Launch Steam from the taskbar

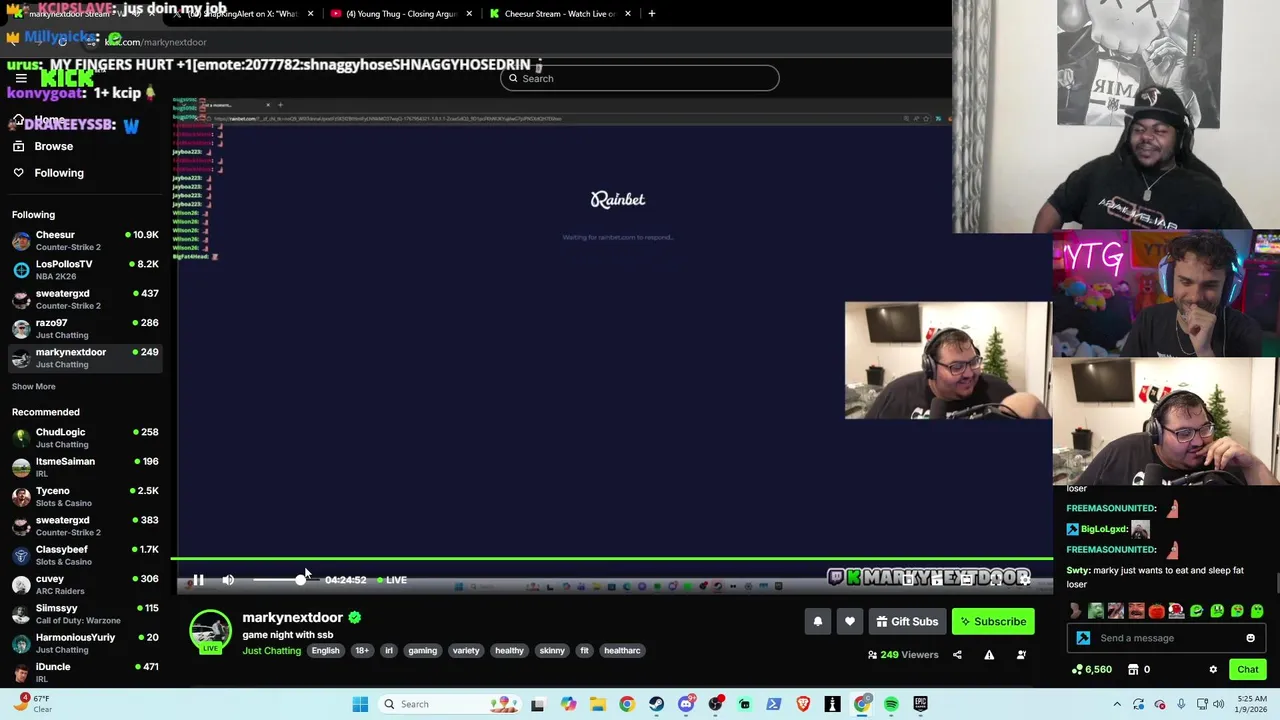tap(656, 704)
